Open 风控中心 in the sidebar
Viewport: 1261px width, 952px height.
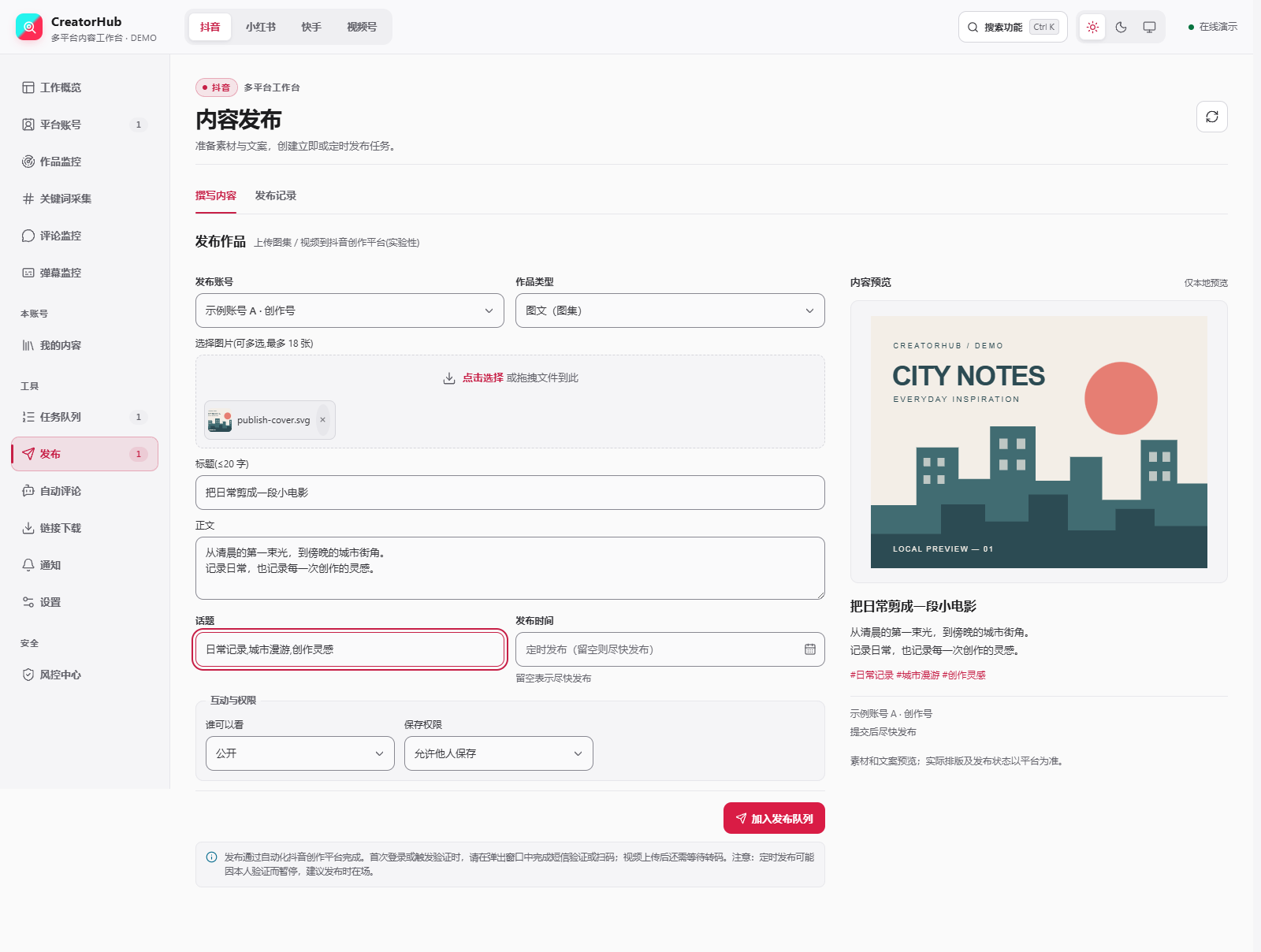pos(84,675)
